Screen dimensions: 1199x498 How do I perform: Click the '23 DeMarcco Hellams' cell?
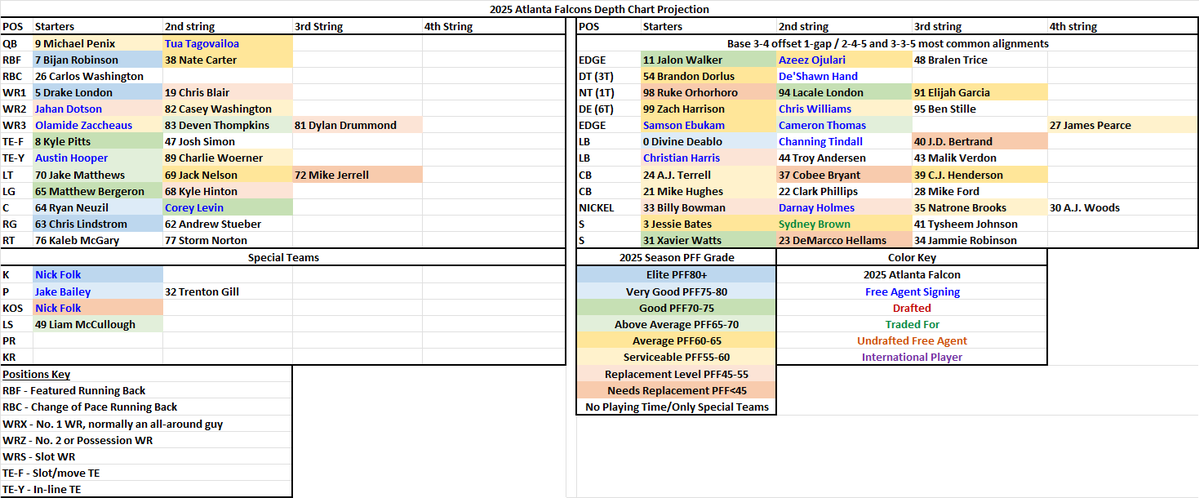click(x=844, y=239)
